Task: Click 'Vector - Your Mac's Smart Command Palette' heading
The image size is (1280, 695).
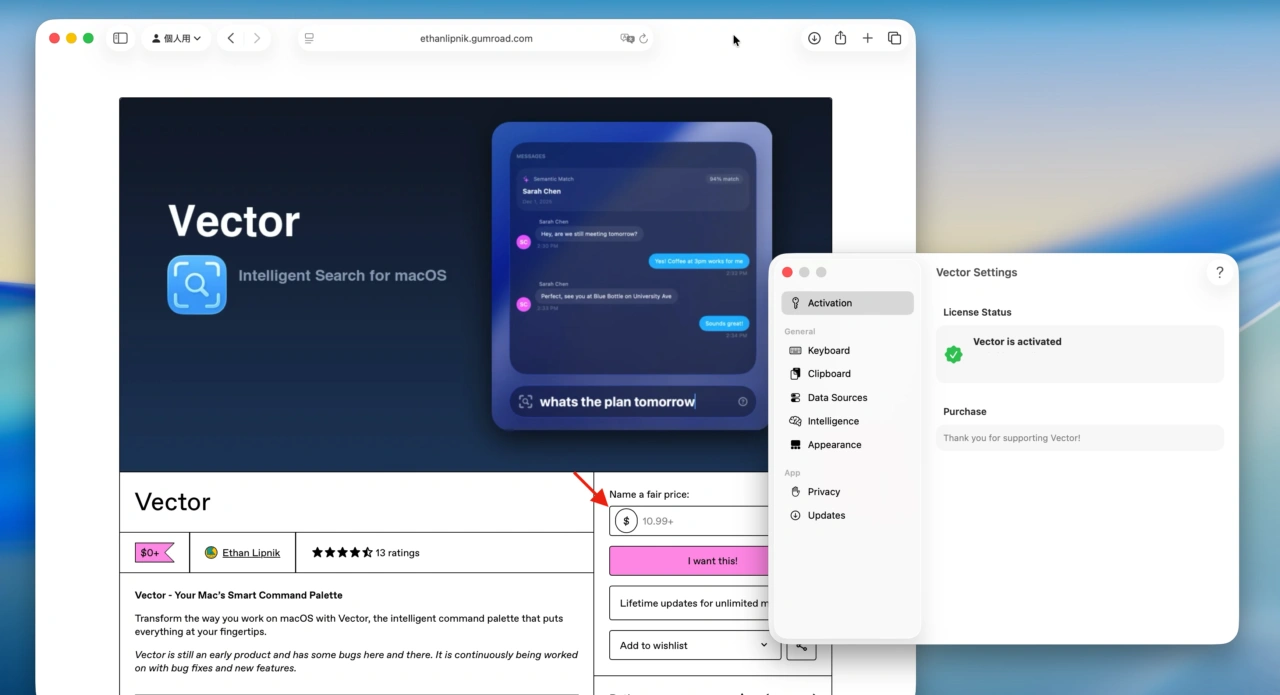Action: pos(239,595)
